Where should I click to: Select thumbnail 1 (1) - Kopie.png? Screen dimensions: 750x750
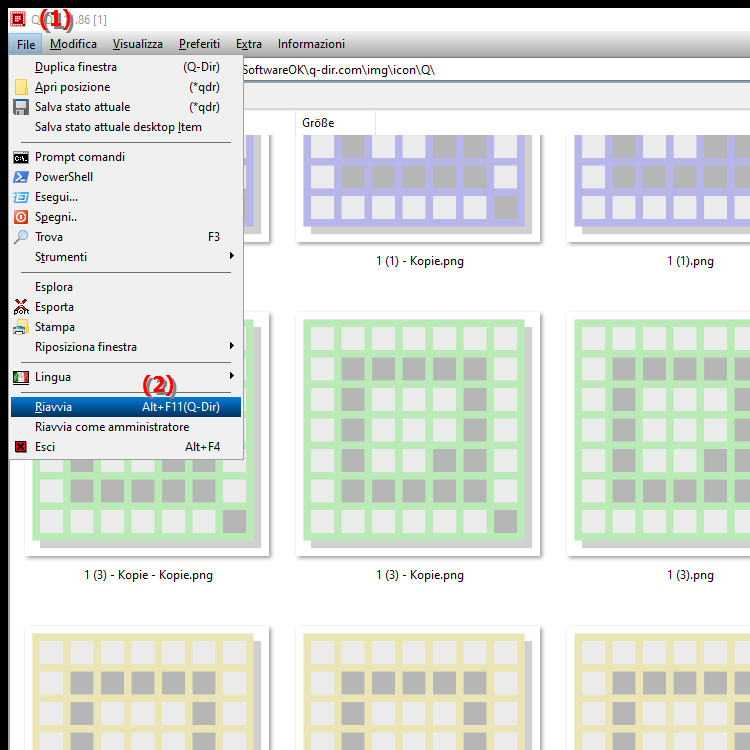418,189
